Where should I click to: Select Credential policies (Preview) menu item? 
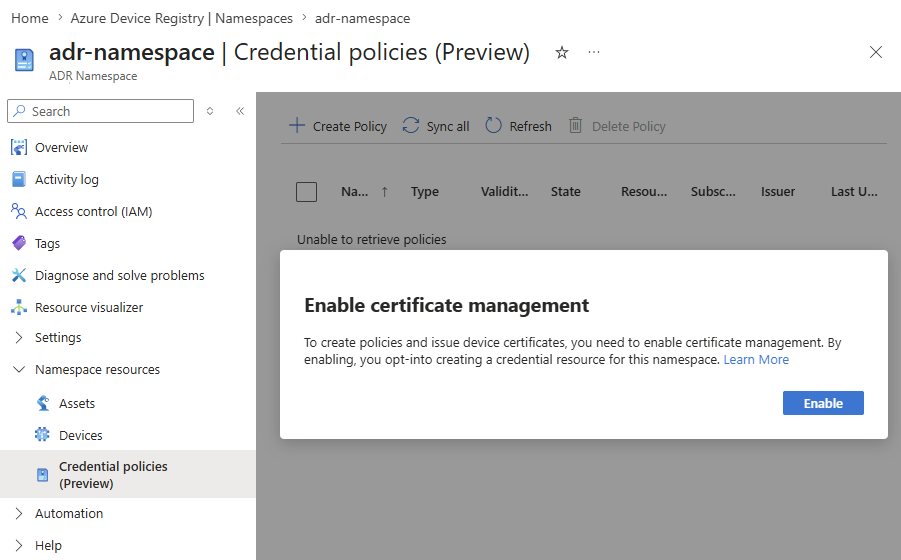[128, 474]
